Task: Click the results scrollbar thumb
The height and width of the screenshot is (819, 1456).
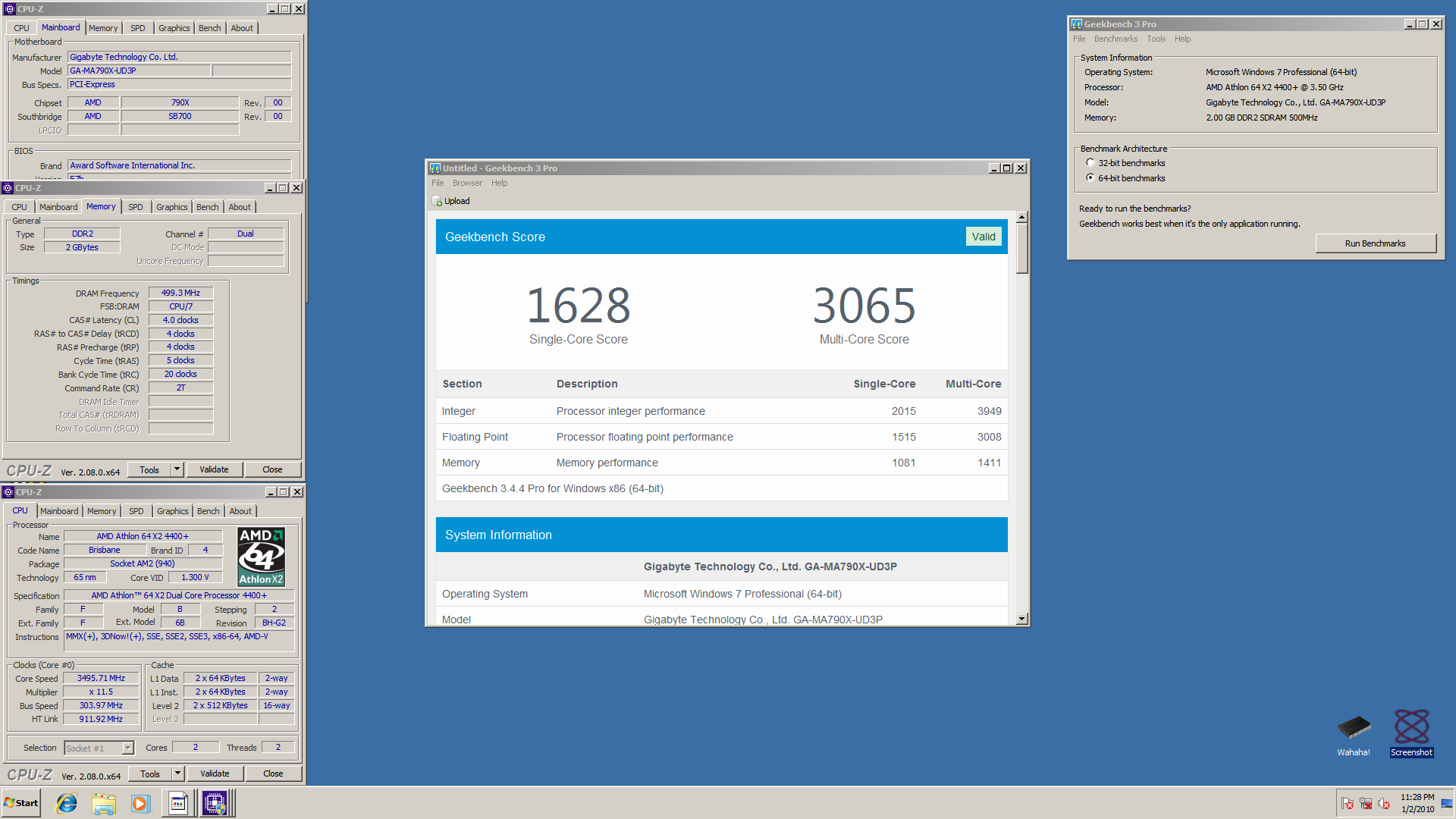Action: click(x=1021, y=249)
